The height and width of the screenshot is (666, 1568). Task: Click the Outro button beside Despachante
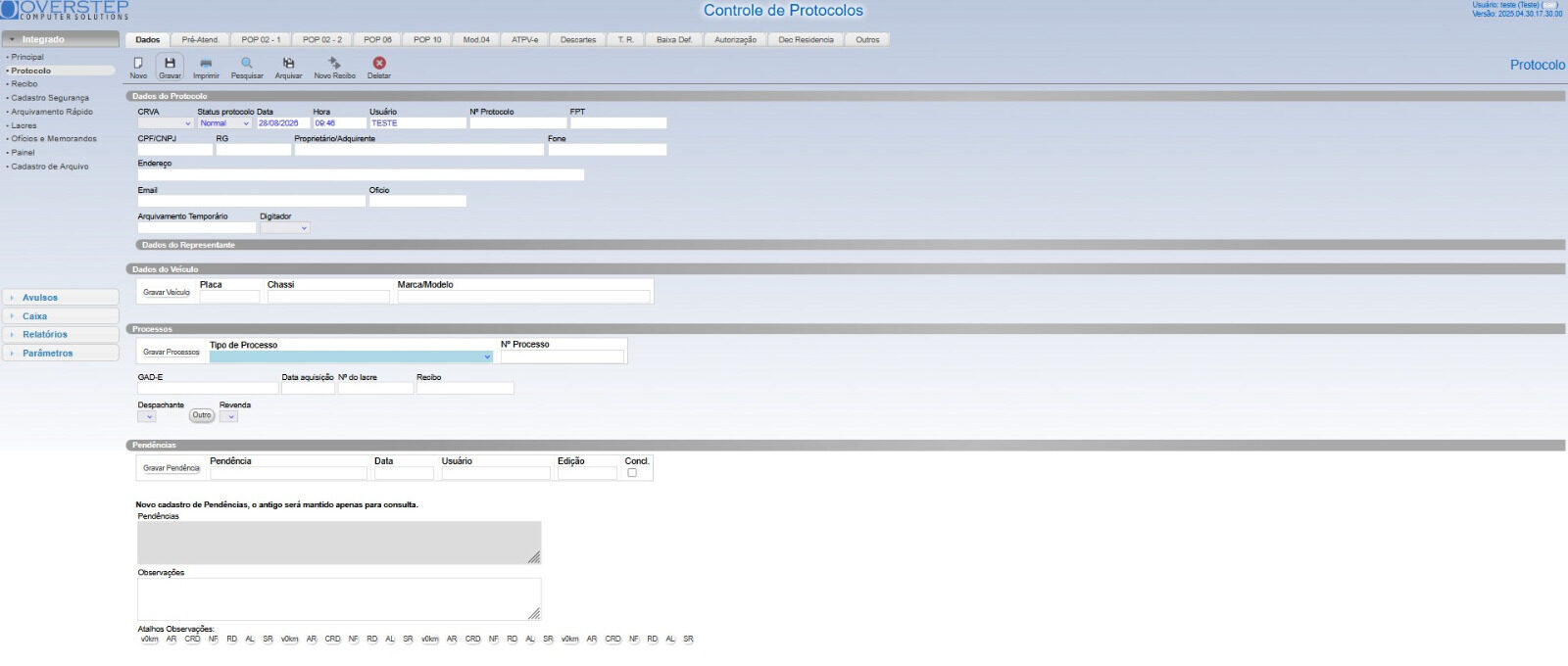tap(202, 415)
